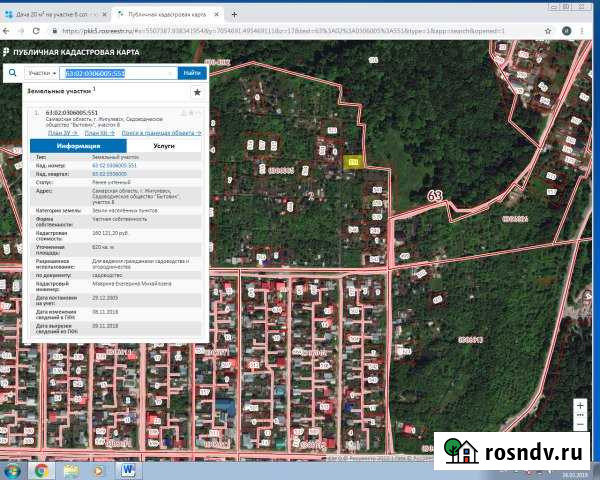
Task: Open the План ЗУ link
Action: point(58,132)
